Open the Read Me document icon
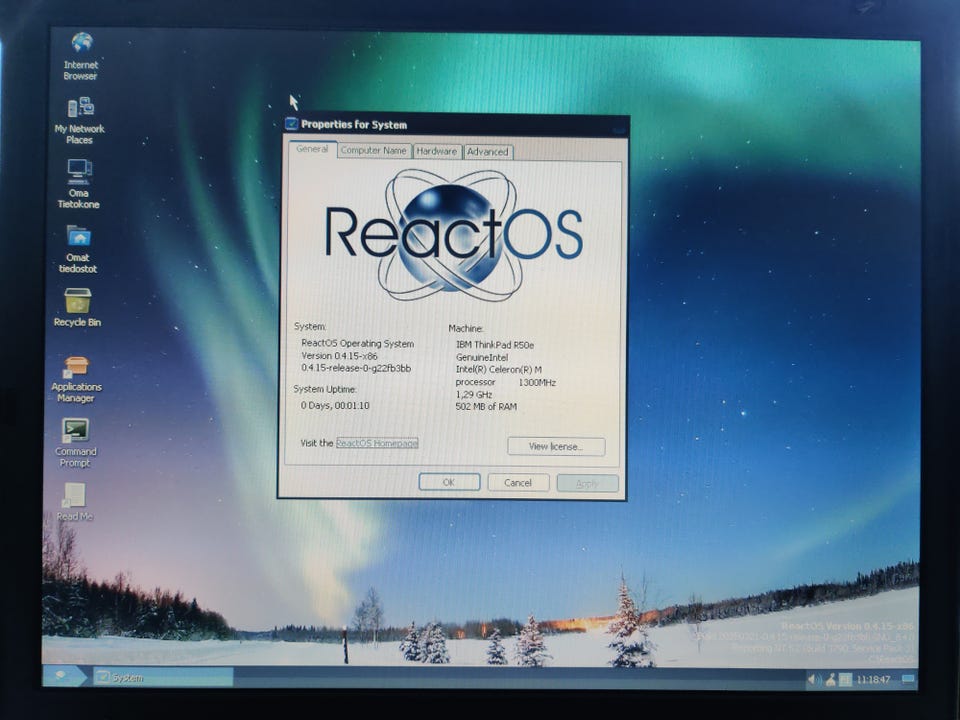The image size is (960, 720). (74, 495)
